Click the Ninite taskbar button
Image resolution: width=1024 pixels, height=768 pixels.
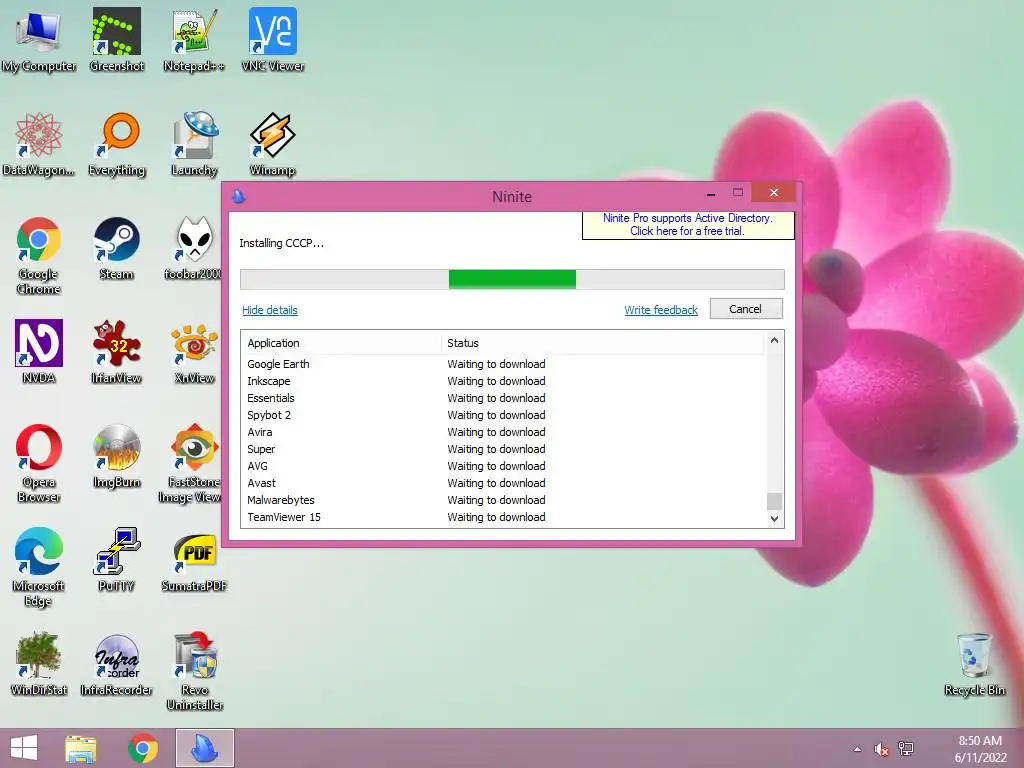click(204, 748)
